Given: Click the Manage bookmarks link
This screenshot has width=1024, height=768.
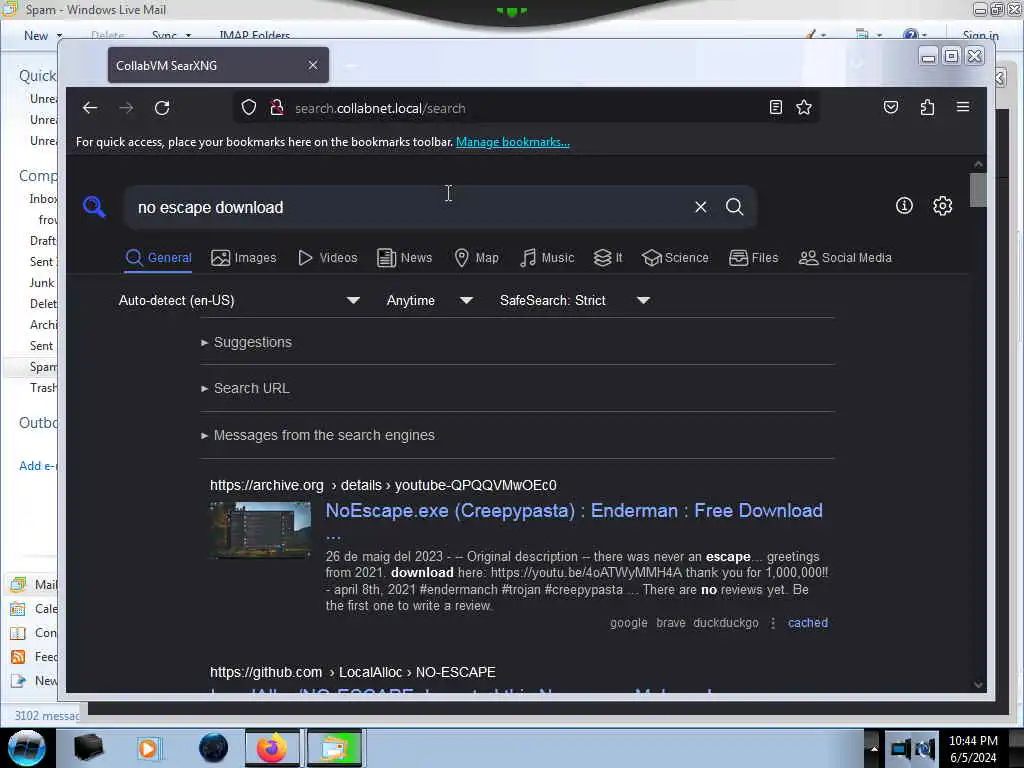Looking at the screenshot, I should click(x=513, y=142).
